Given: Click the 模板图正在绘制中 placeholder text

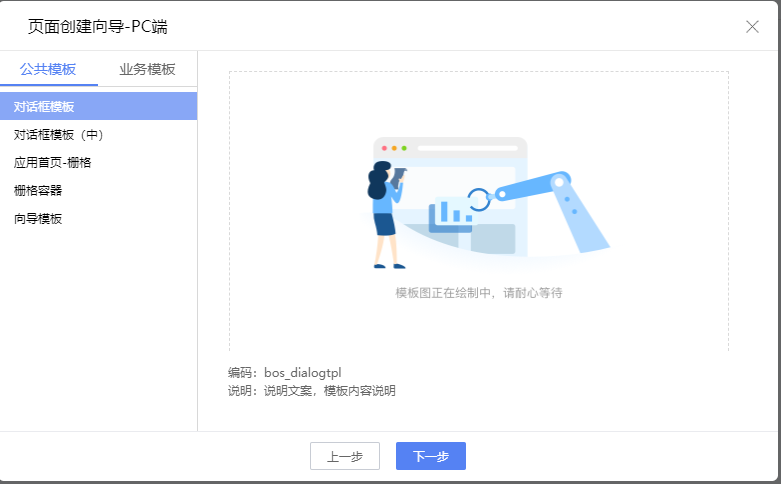Looking at the screenshot, I should [x=479, y=293].
